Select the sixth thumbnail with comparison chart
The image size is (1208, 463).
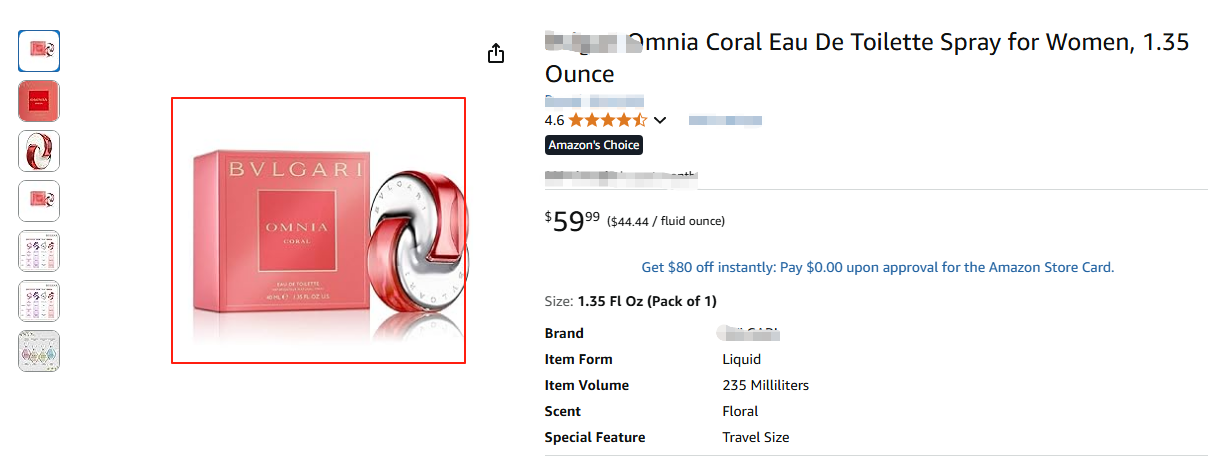[x=39, y=301]
